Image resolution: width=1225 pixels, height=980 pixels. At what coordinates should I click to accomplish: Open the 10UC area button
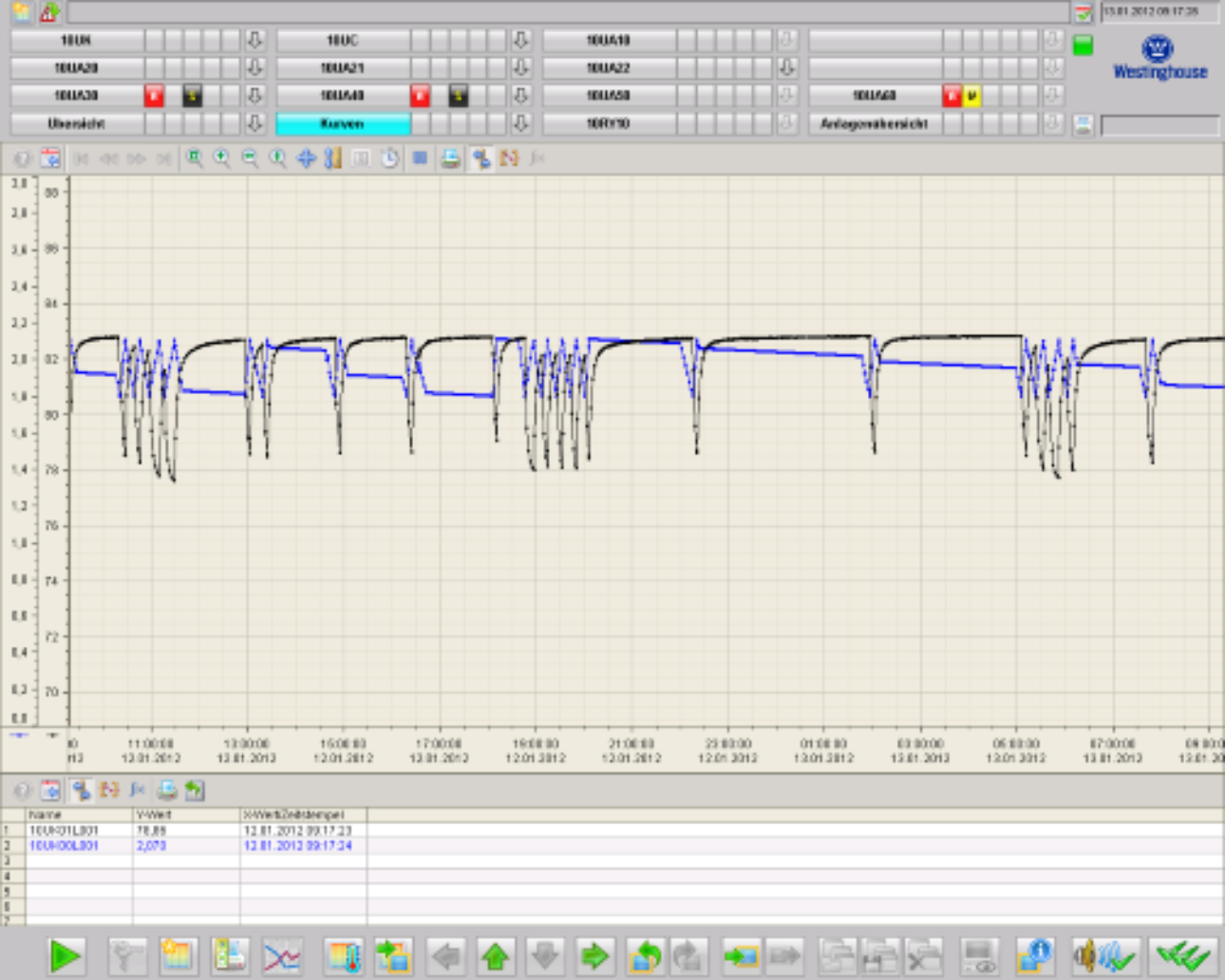coord(343,41)
